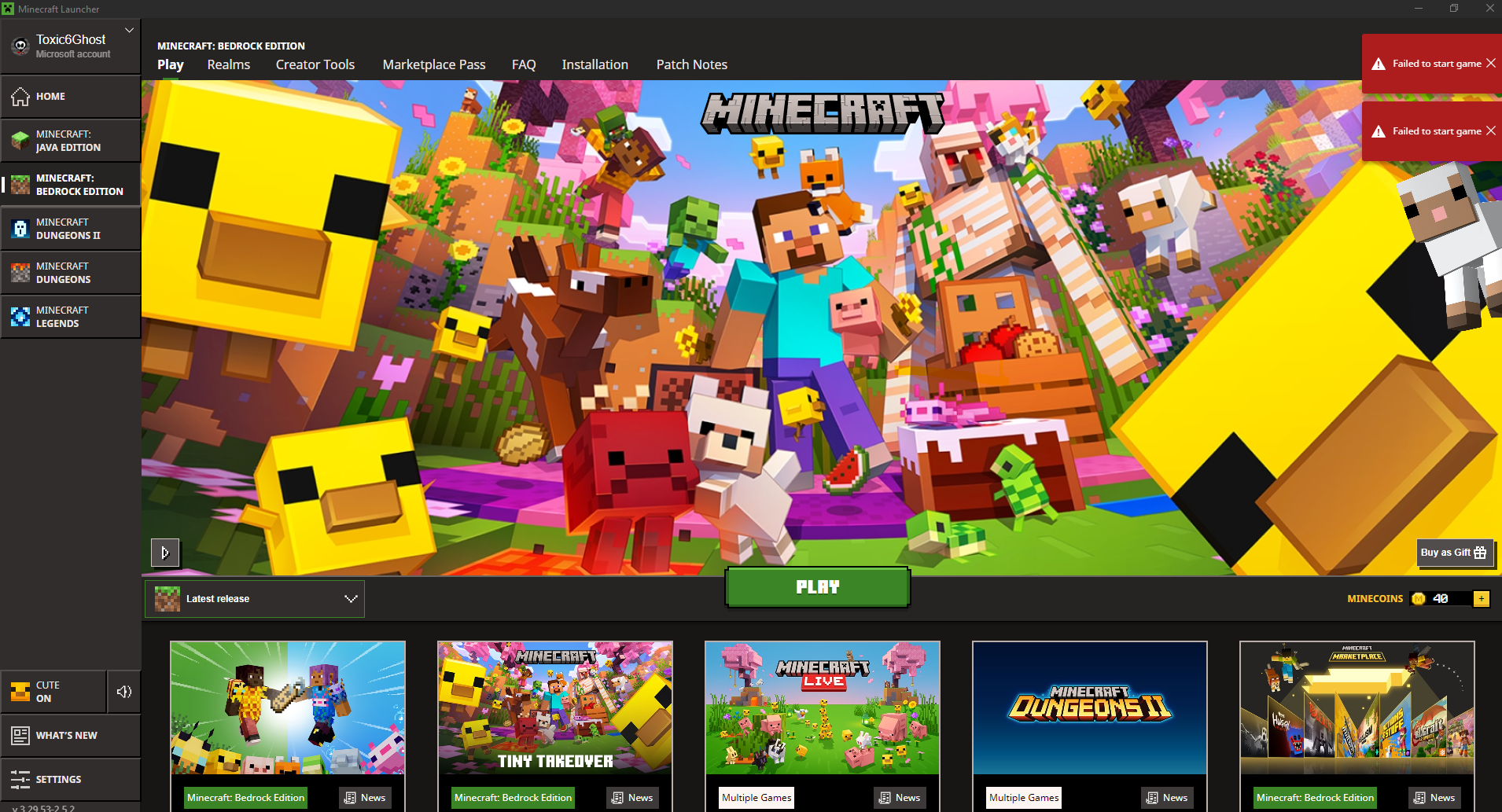This screenshot has width=1502, height=812.
Task: Open the first news card with two characters
Action: click(288, 708)
